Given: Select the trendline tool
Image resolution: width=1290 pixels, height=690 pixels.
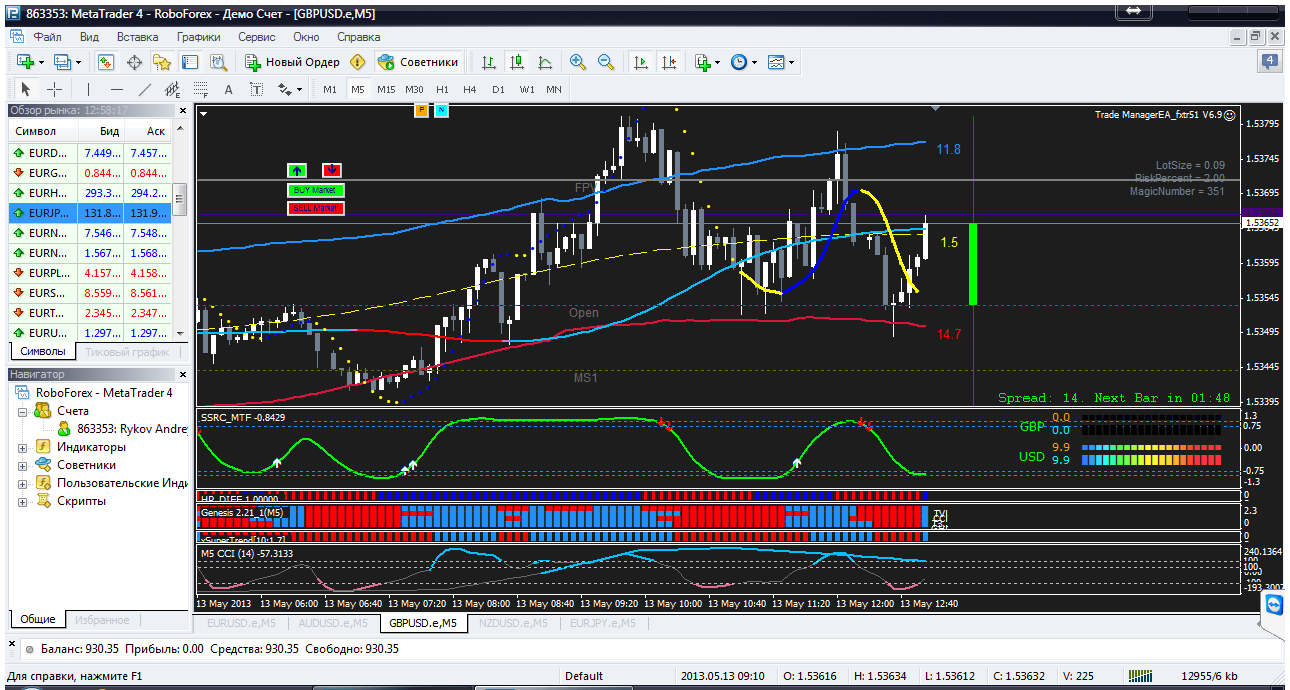Looking at the screenshot, I should (144, 89).
